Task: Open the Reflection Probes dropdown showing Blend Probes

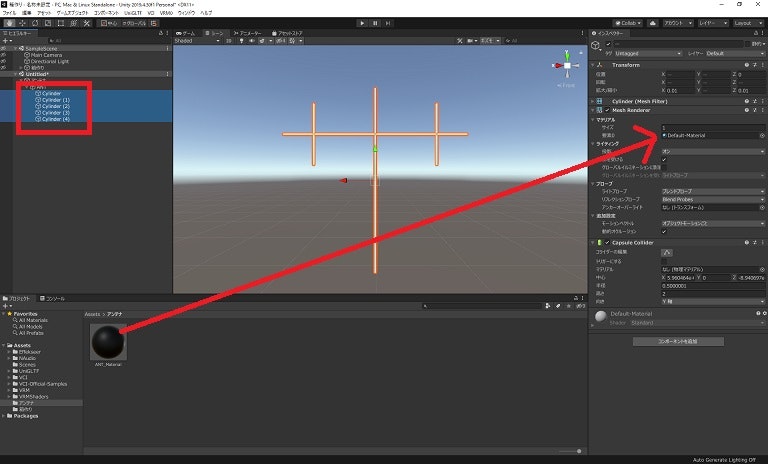Action: 713,199
